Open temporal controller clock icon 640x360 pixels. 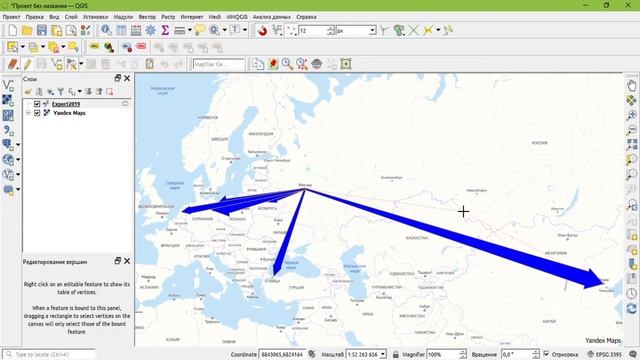(631, 293)
